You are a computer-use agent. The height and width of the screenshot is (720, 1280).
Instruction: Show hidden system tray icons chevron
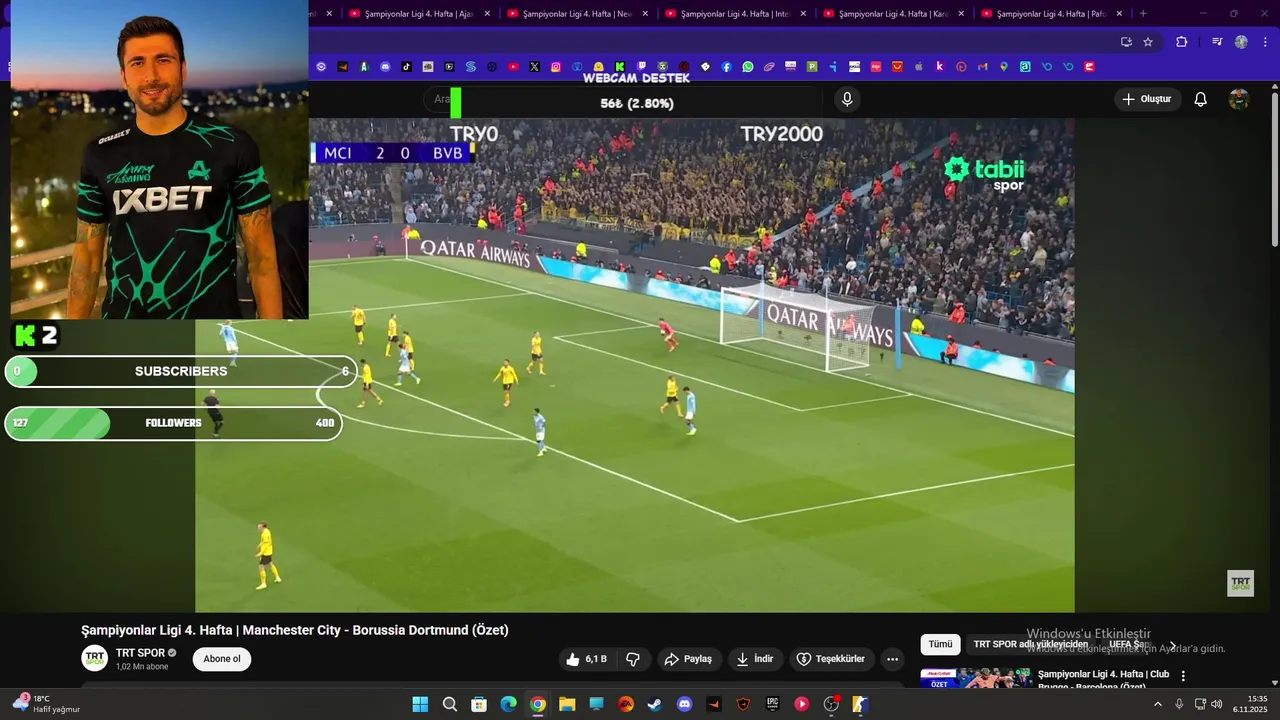[x=1158, y=704]
